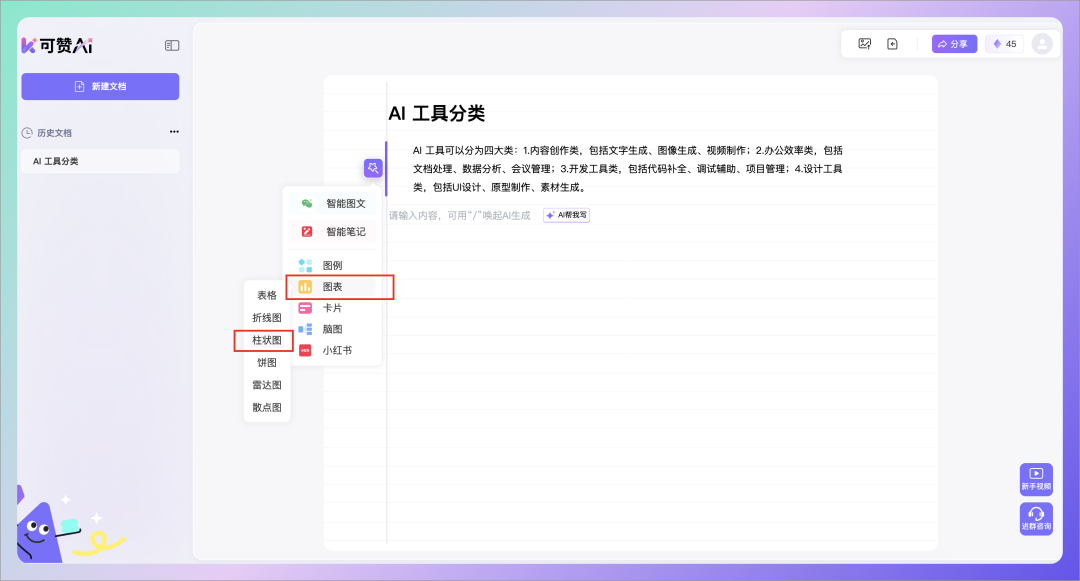Click the AI 工具分类 document title
The width and height of the screenshot is (1080, 581).
click(x=437, y=114)
